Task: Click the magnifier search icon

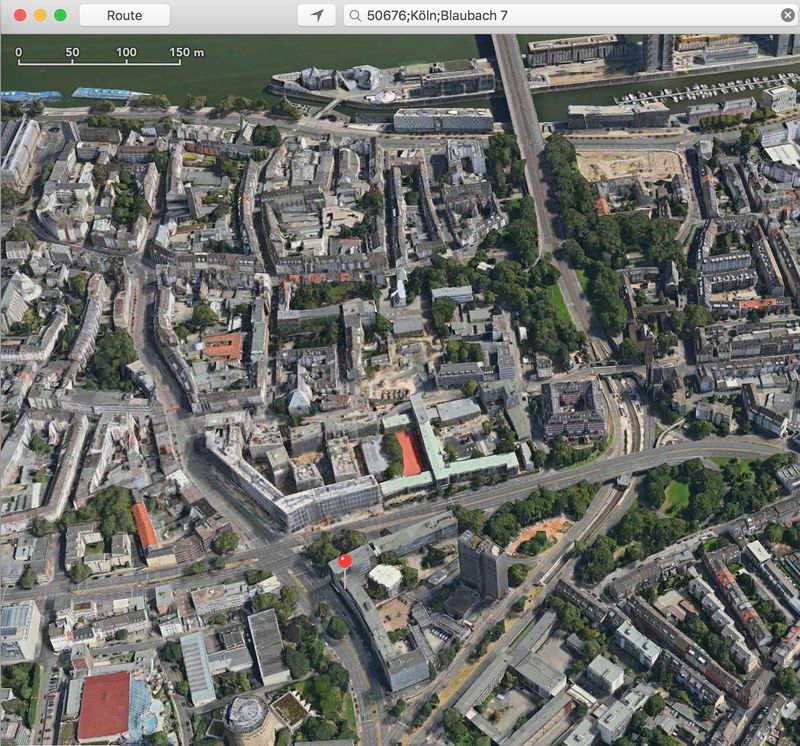Action: (x=355, y=15)
